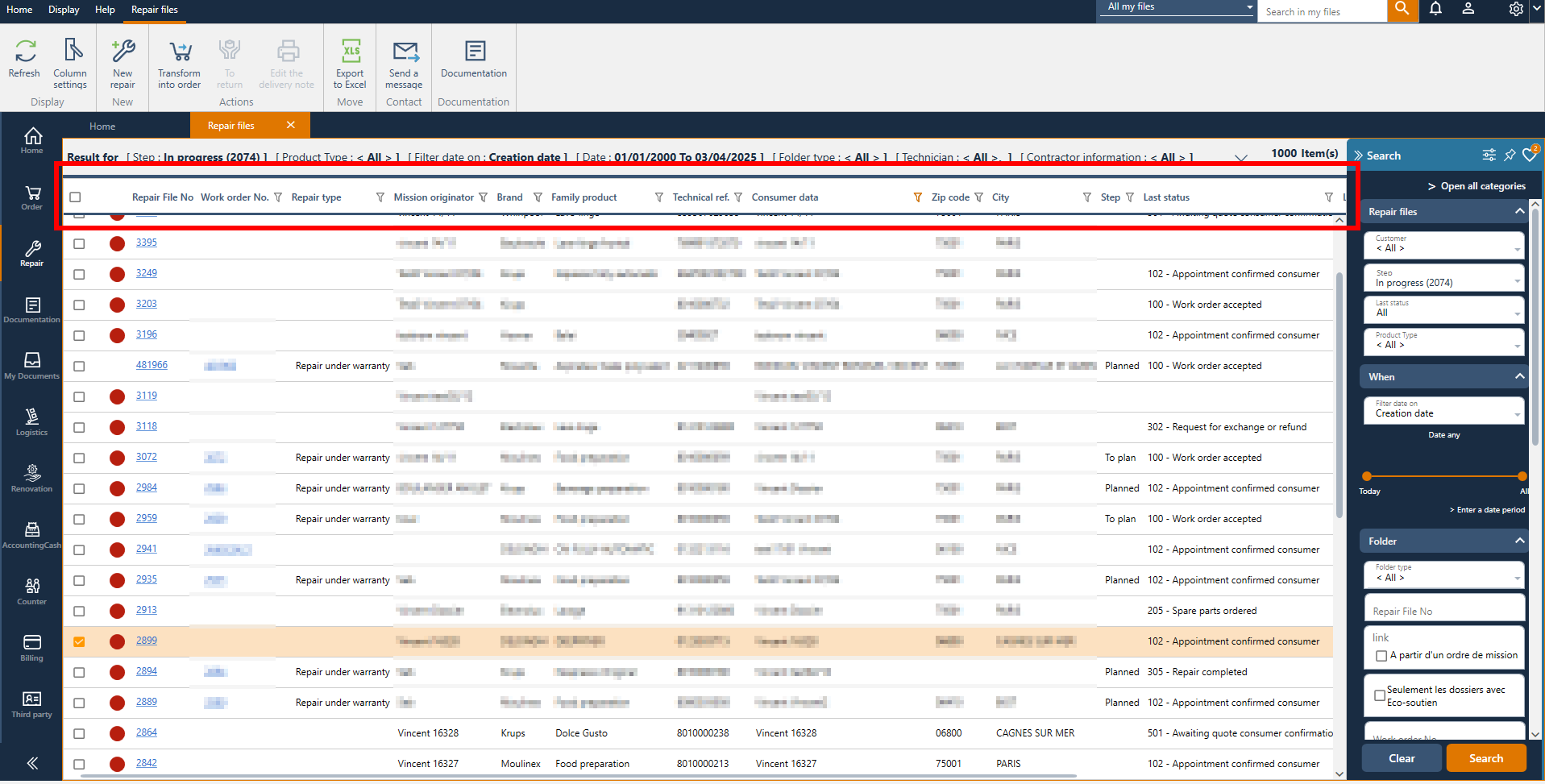Open the Help menu
Viewport: 1545px width, 784px height.
pos(105,10)
